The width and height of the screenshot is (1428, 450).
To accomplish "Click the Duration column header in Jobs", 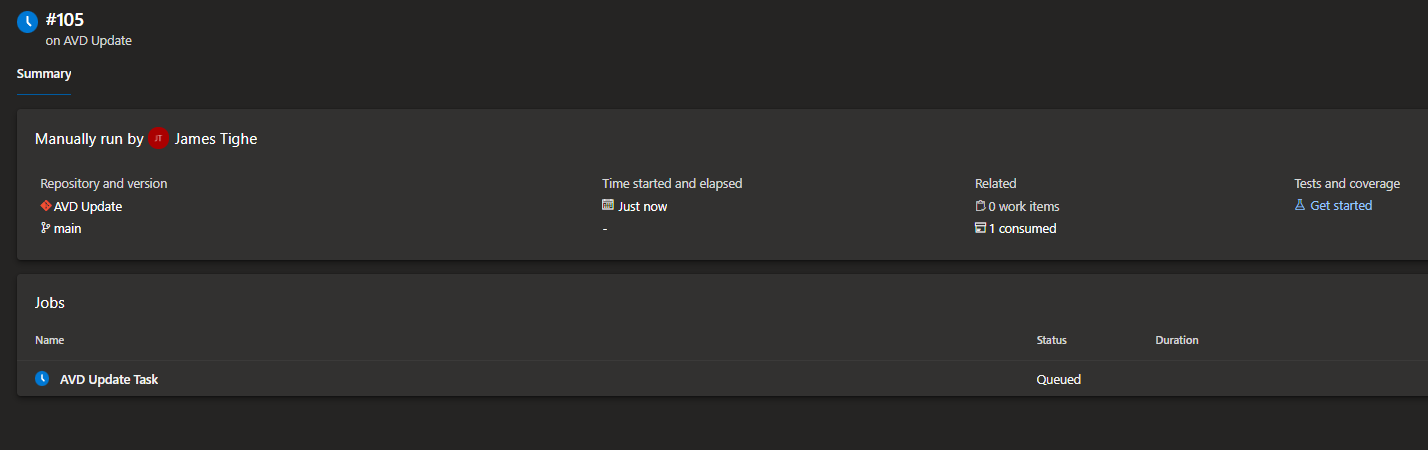I will click(x=1177, y=340).
